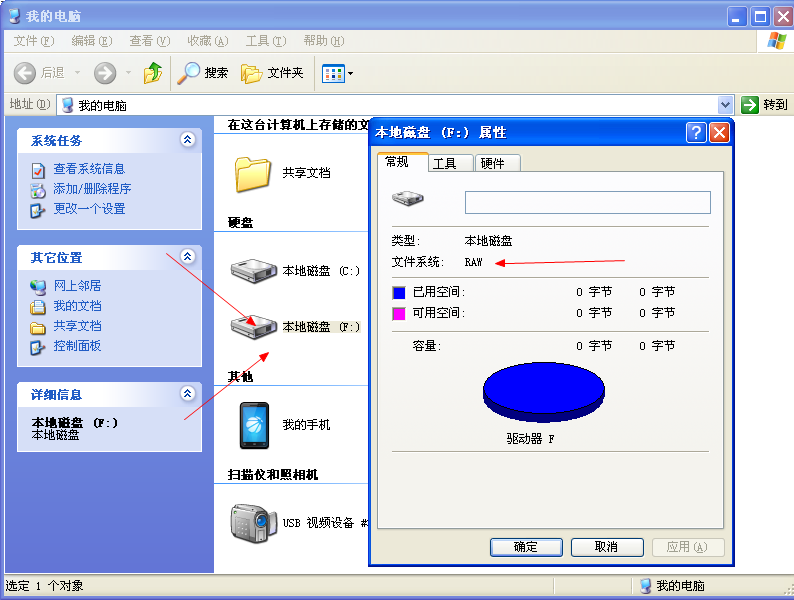Go up one folder level icon
The height and width of the screenshot is (600, 794).
click(152, 73)
